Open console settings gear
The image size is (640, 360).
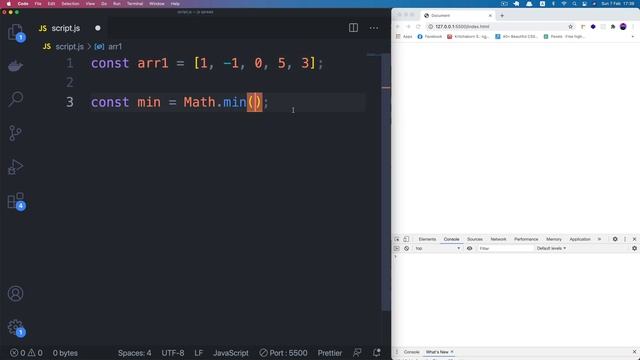click(x=634, y=248)
